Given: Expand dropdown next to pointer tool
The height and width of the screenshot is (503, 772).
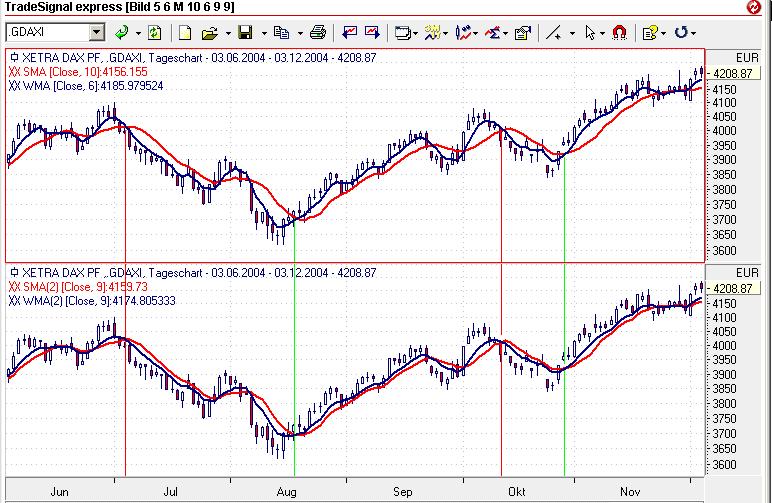Looking at the screenshot, I should (602, 33).
